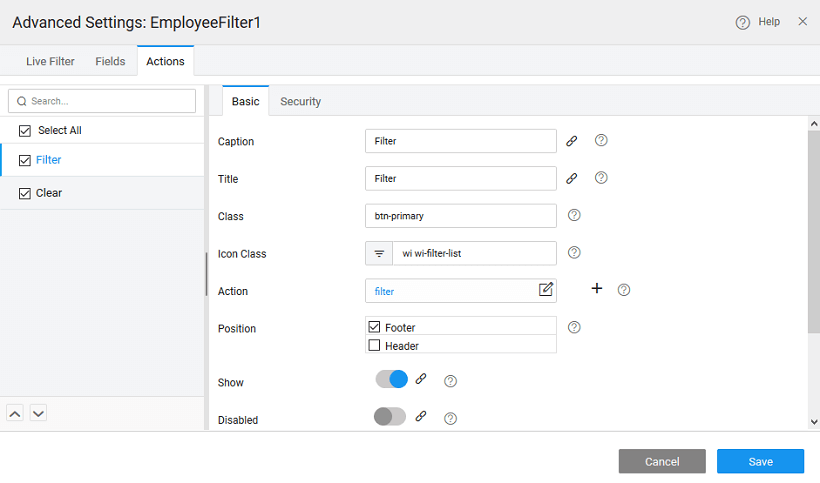Open the help hint for Position field

574,327
